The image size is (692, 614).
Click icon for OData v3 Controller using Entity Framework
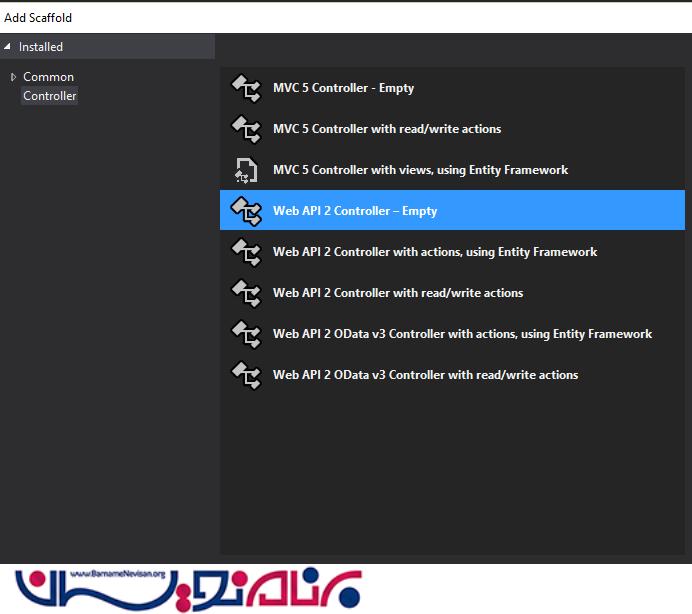coord(245,334)
